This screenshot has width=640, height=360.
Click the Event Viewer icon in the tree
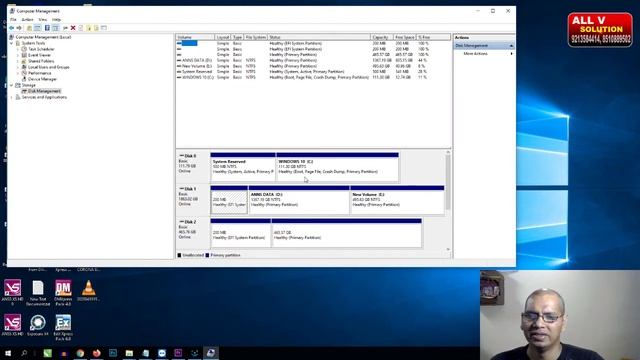24,55
